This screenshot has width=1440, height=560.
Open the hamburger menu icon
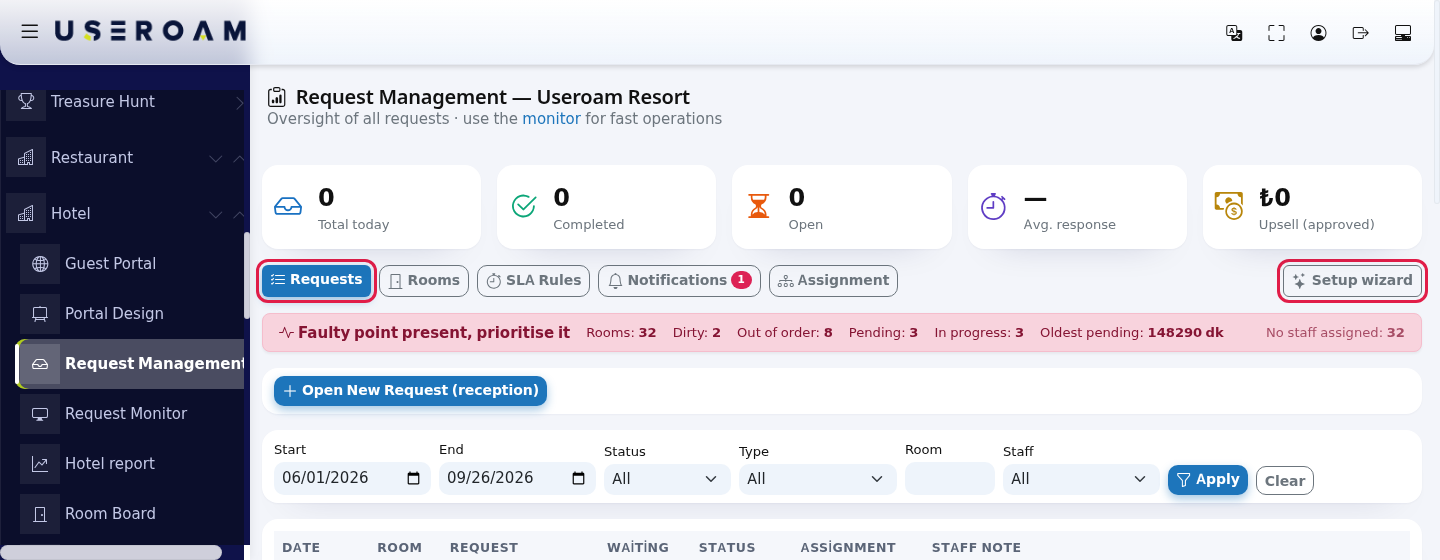tap(30, 32)
